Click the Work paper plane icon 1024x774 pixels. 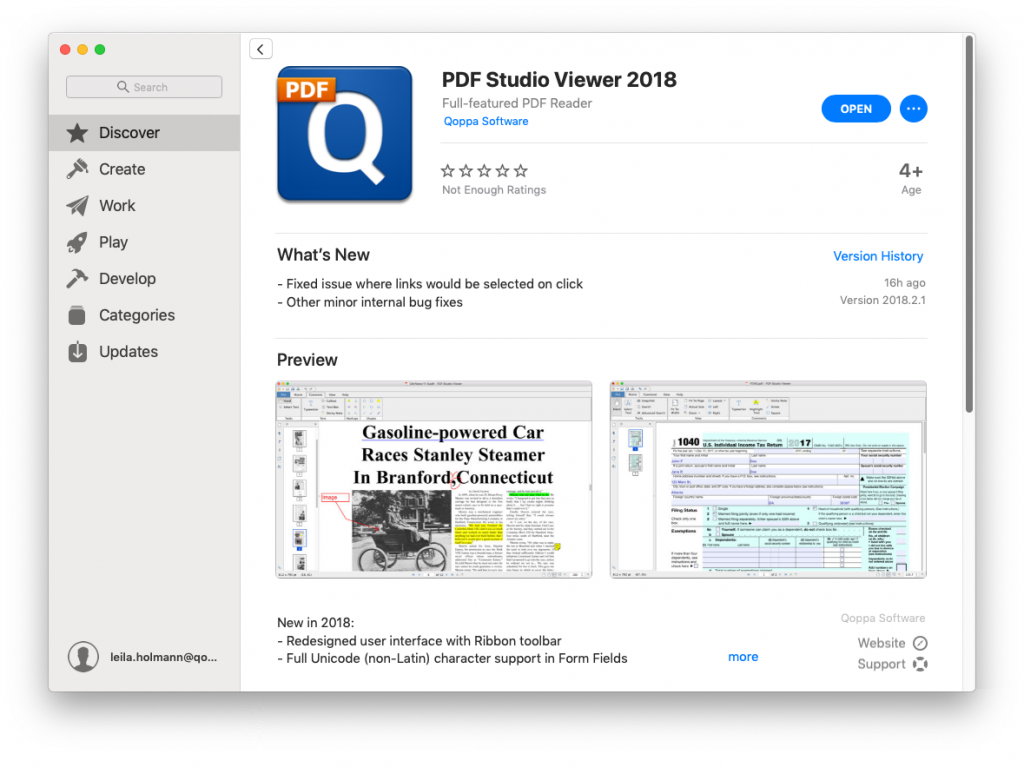[x=77, y=206]
